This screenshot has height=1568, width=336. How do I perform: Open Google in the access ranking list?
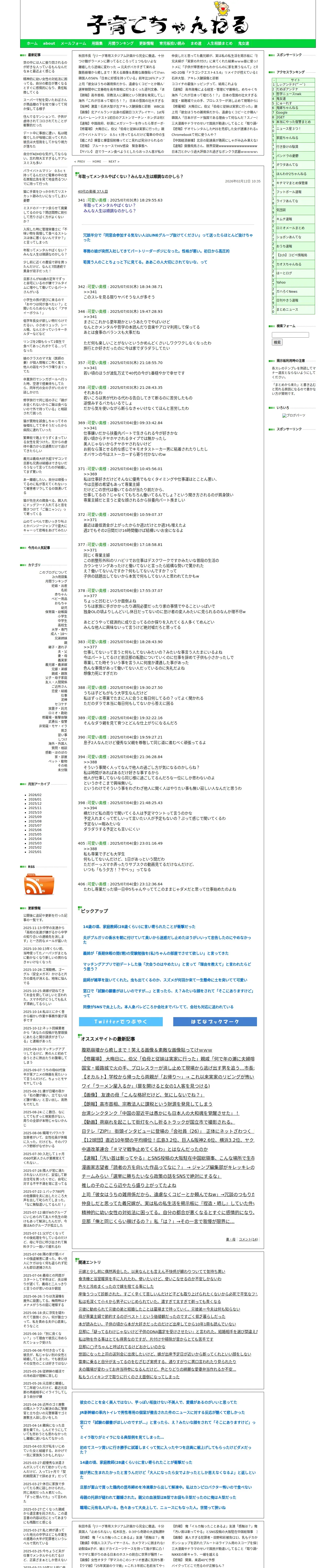(x=282, y=113)
